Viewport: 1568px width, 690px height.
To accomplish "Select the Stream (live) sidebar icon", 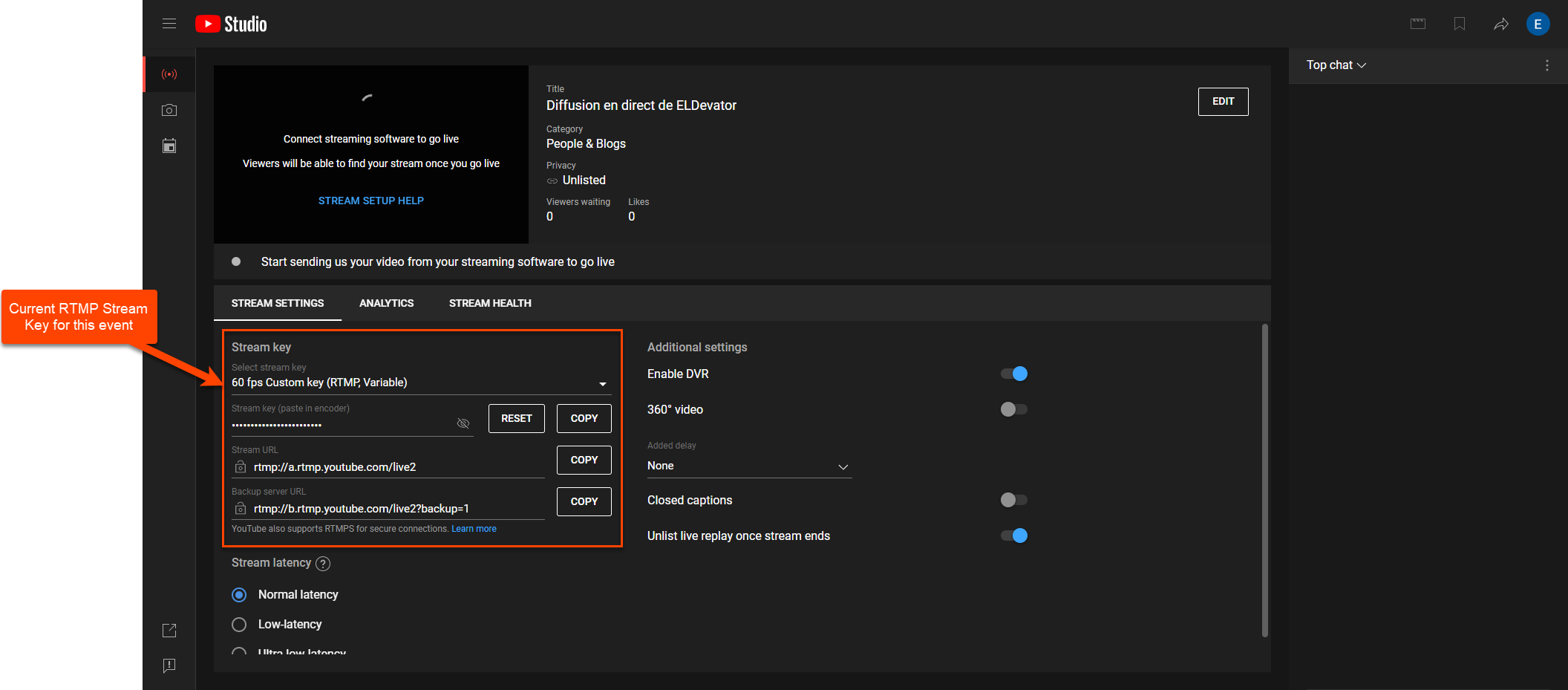I will click(x=169, y=74).
